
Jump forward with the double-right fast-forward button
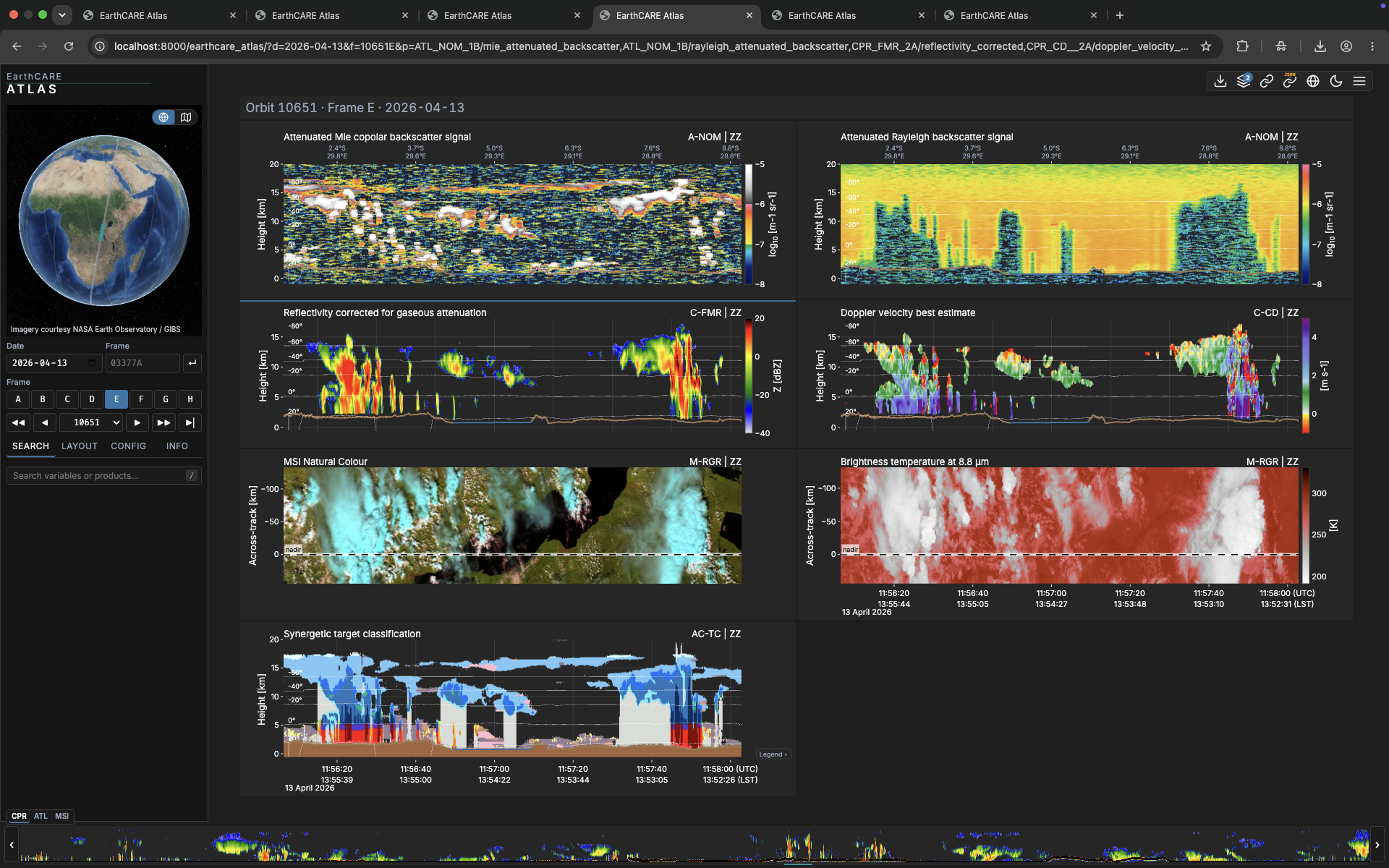pos(163,422)
